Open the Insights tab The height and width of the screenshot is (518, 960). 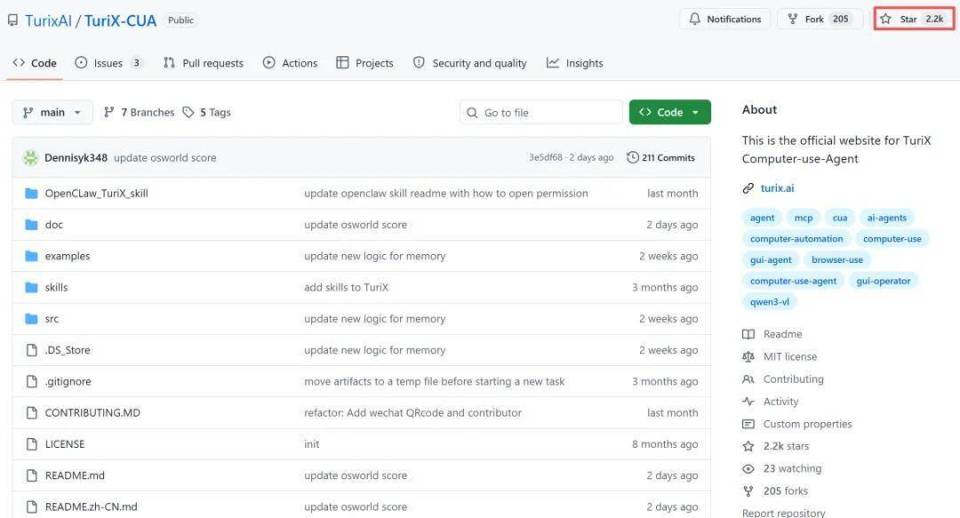pos(574,63)
